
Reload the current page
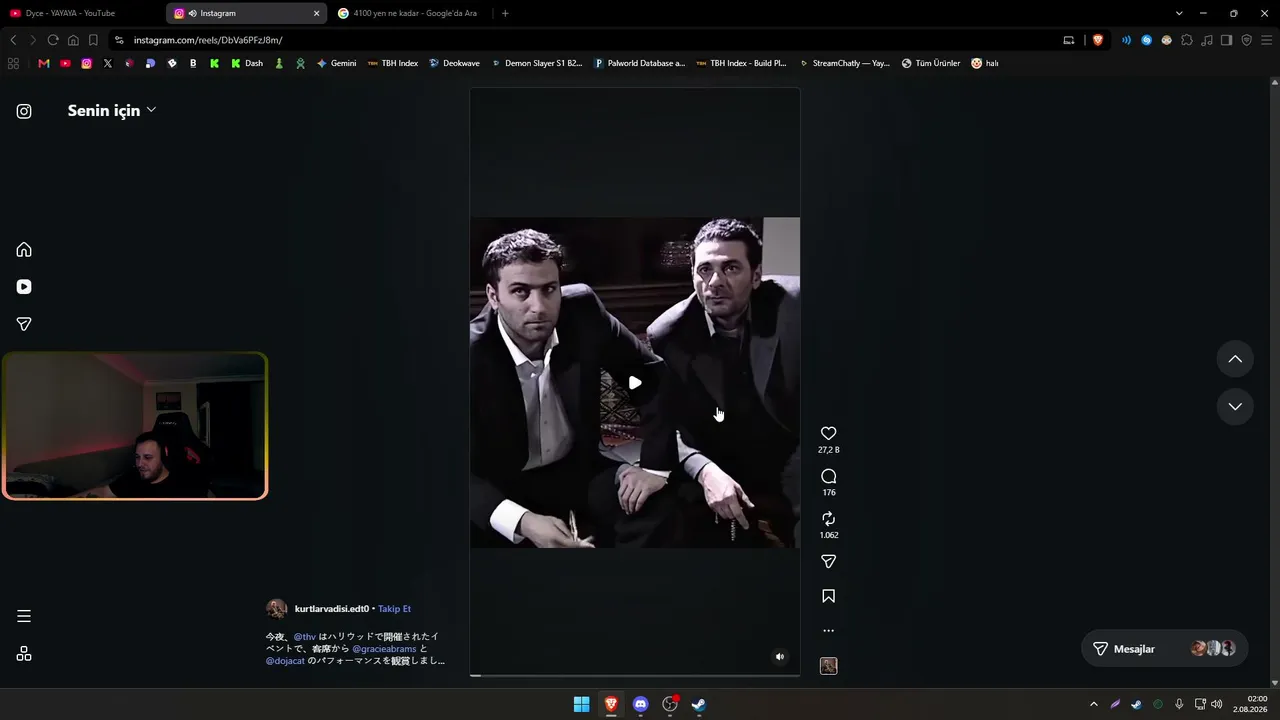(x=53, y=40)
